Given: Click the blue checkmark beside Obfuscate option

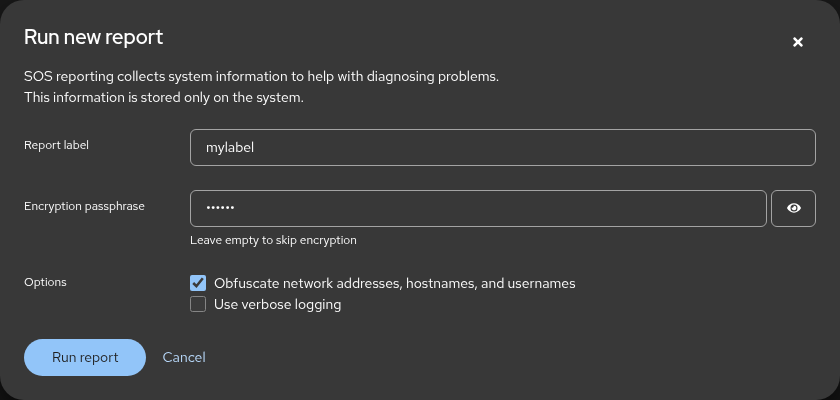Looking at the screenshot, I should coord(198,283).
